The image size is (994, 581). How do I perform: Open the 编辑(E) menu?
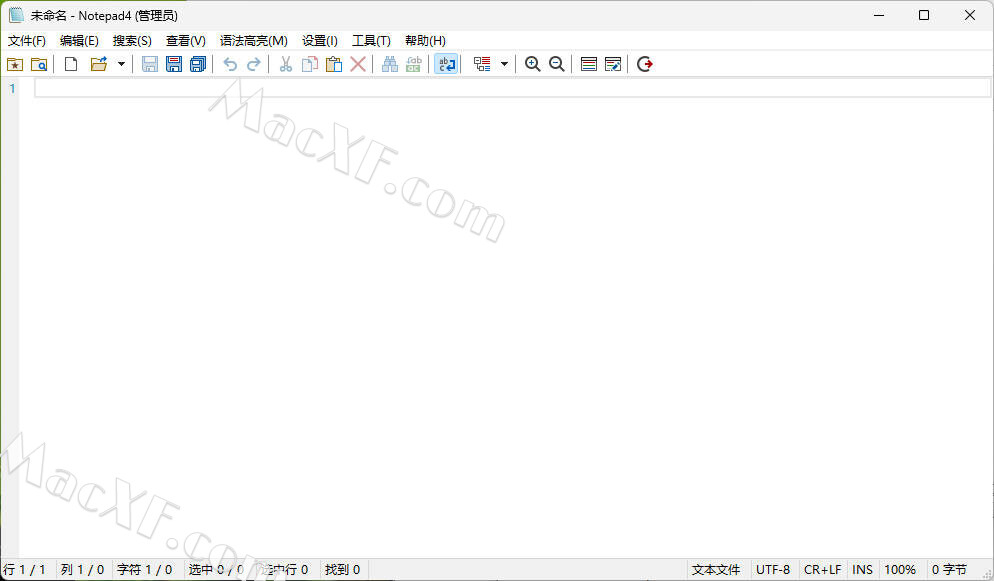pos(79,41)
